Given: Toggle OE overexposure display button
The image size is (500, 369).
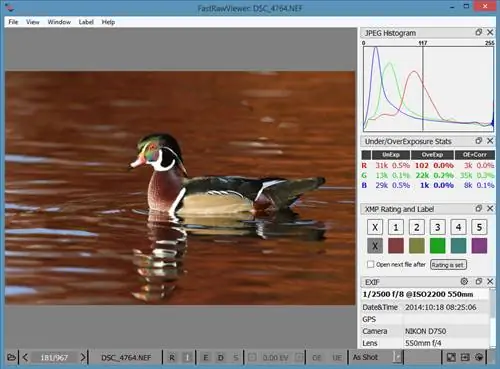Looking at the screenshot, I should 317,358.
